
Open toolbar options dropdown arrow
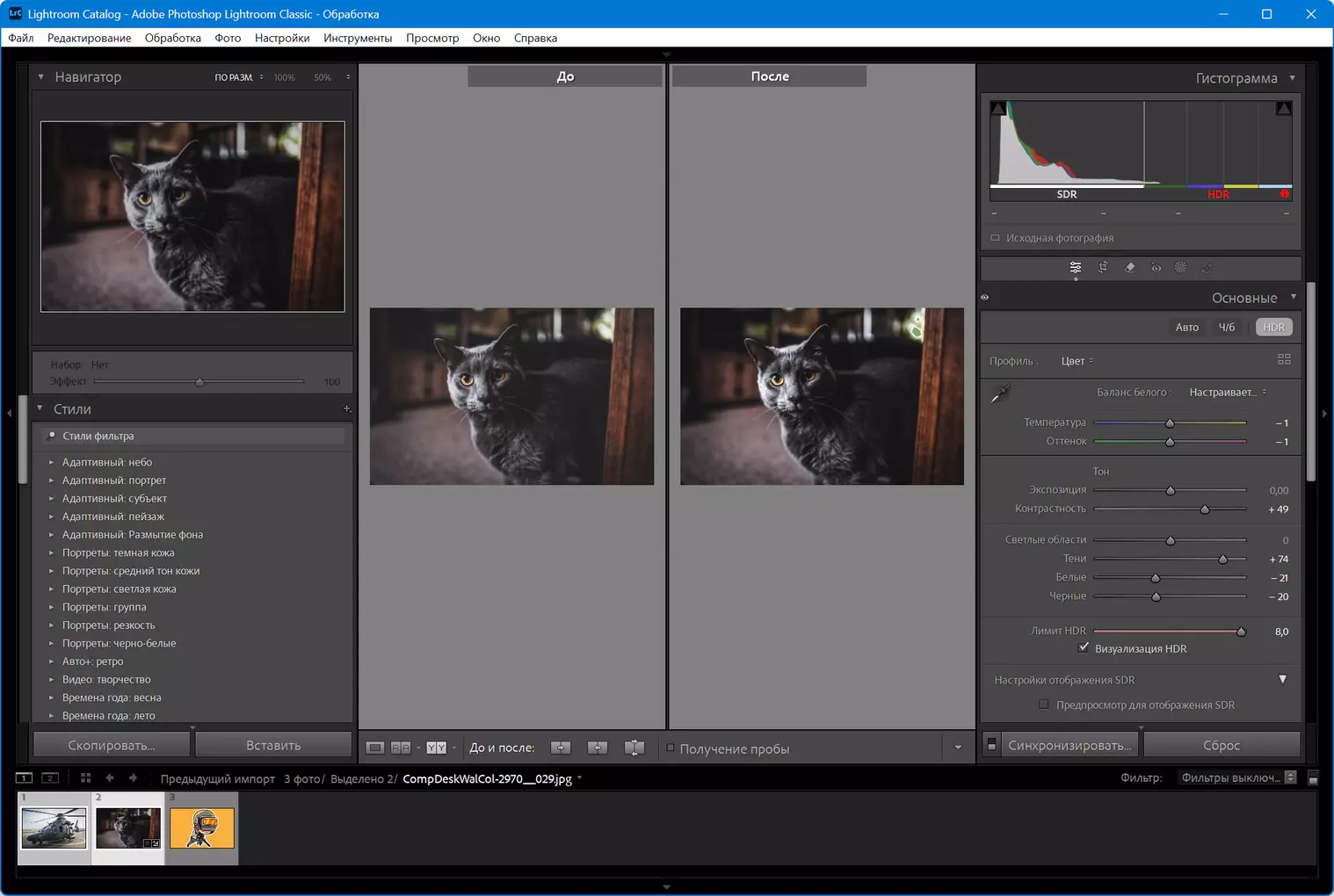coord(958,748)
